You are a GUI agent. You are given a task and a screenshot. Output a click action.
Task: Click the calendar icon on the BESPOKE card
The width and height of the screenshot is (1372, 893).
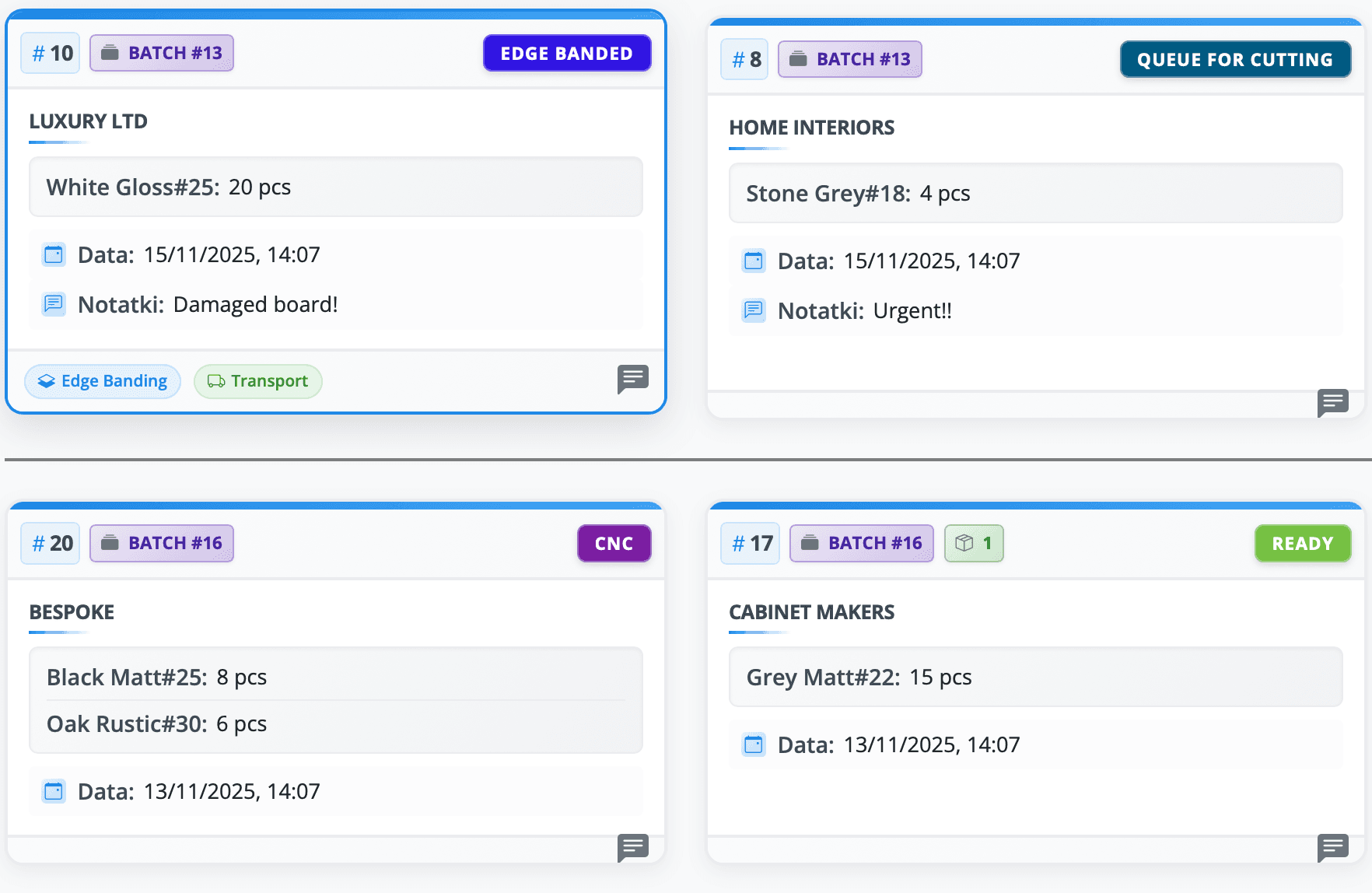[x=53, y=791]
